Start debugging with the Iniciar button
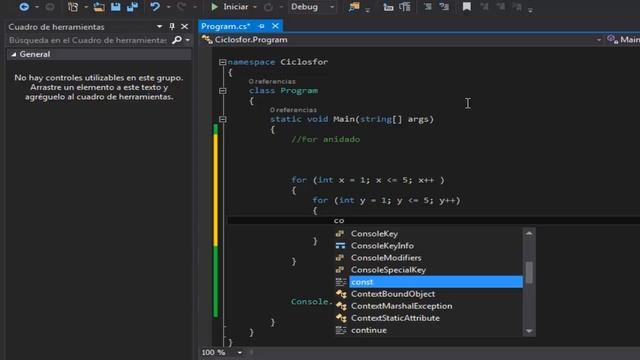 (229, 7)
